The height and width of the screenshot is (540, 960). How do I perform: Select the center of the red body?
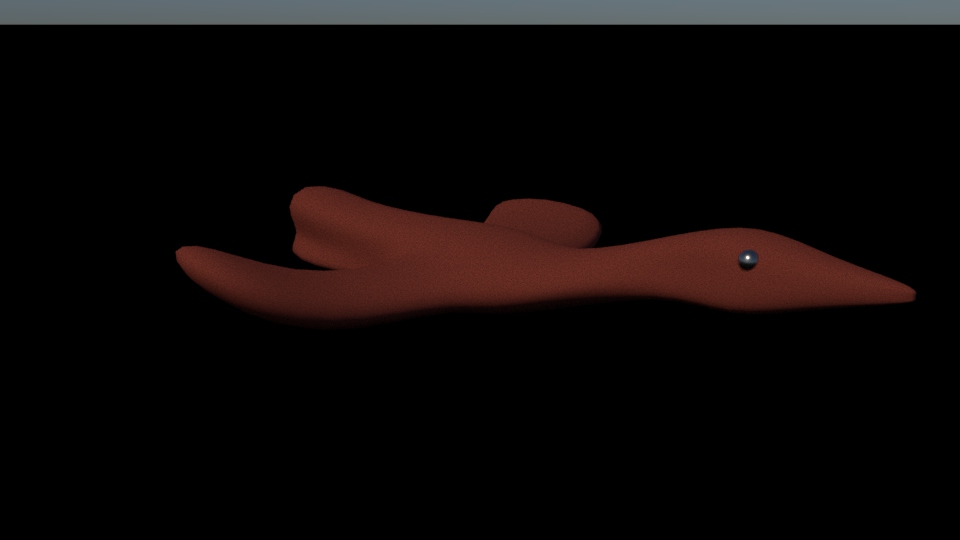(x=450, y=268)
